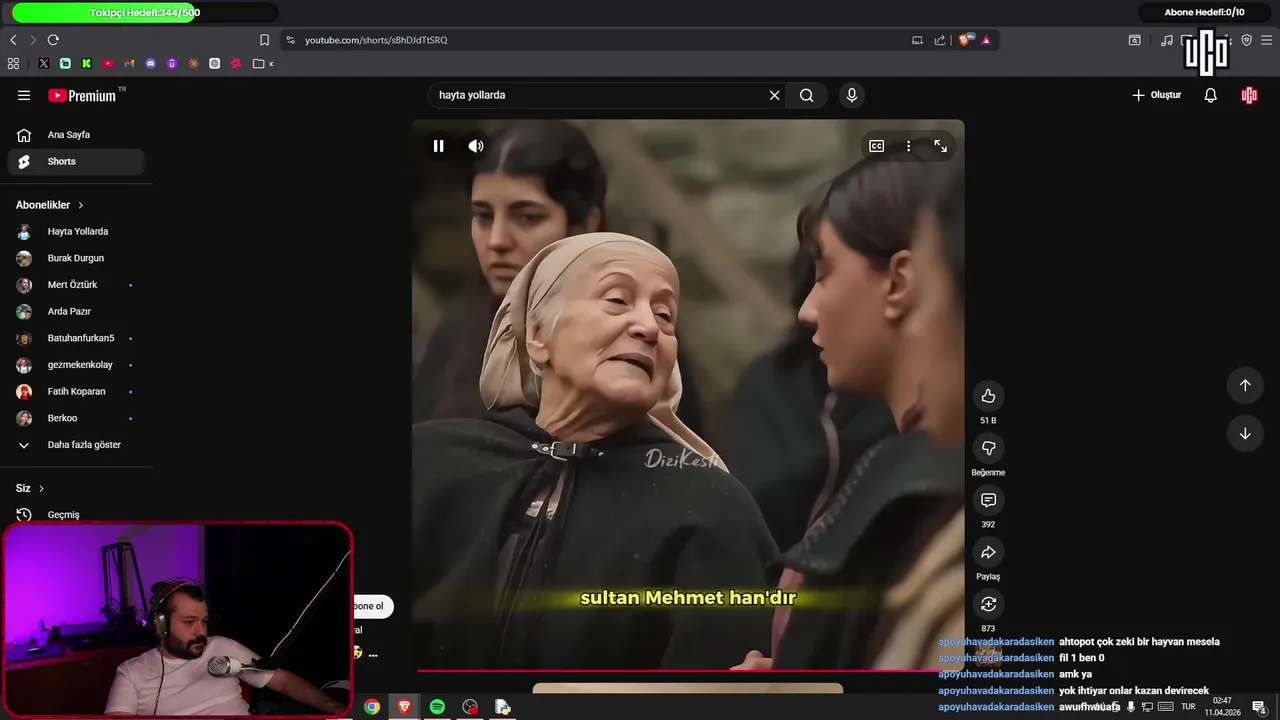Expand the Abonelikler section
1280x720 pixels.
[x=50, y=205]
